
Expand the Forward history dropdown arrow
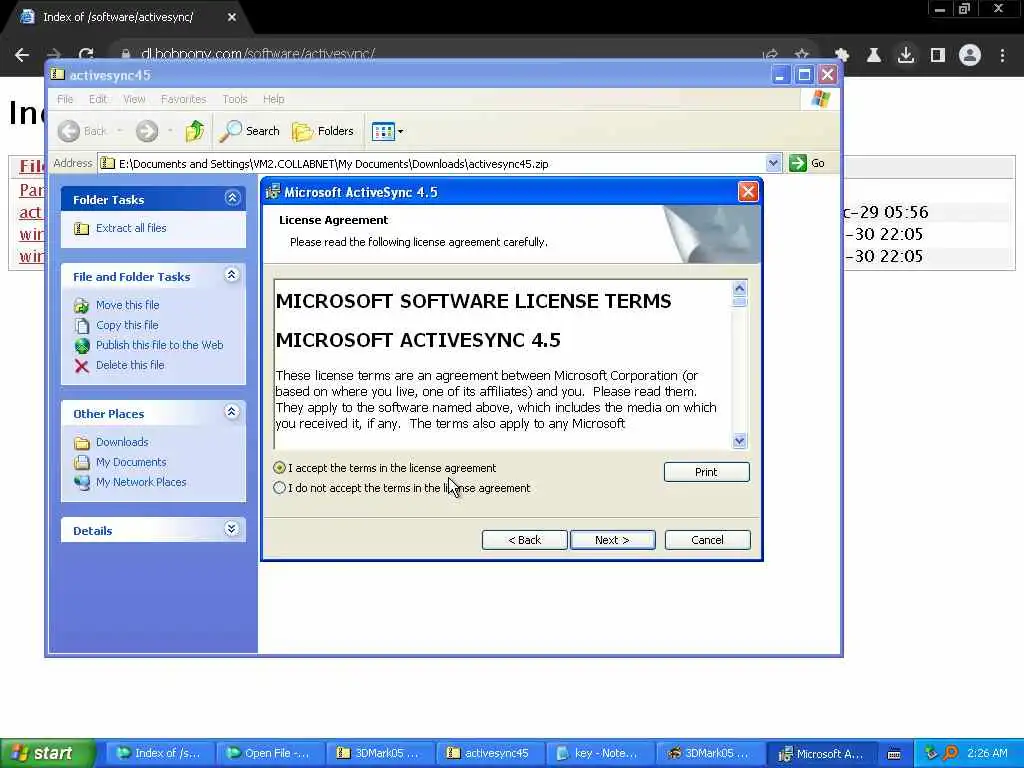tap(170, 131)
